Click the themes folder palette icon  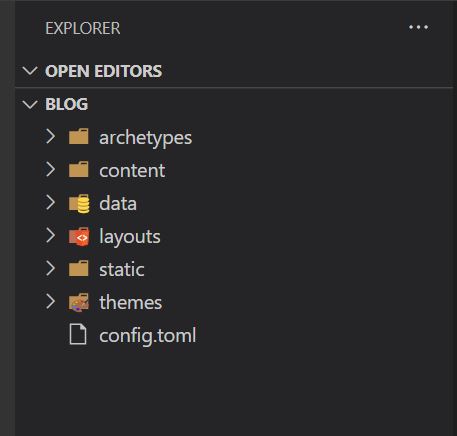point(79,302)
